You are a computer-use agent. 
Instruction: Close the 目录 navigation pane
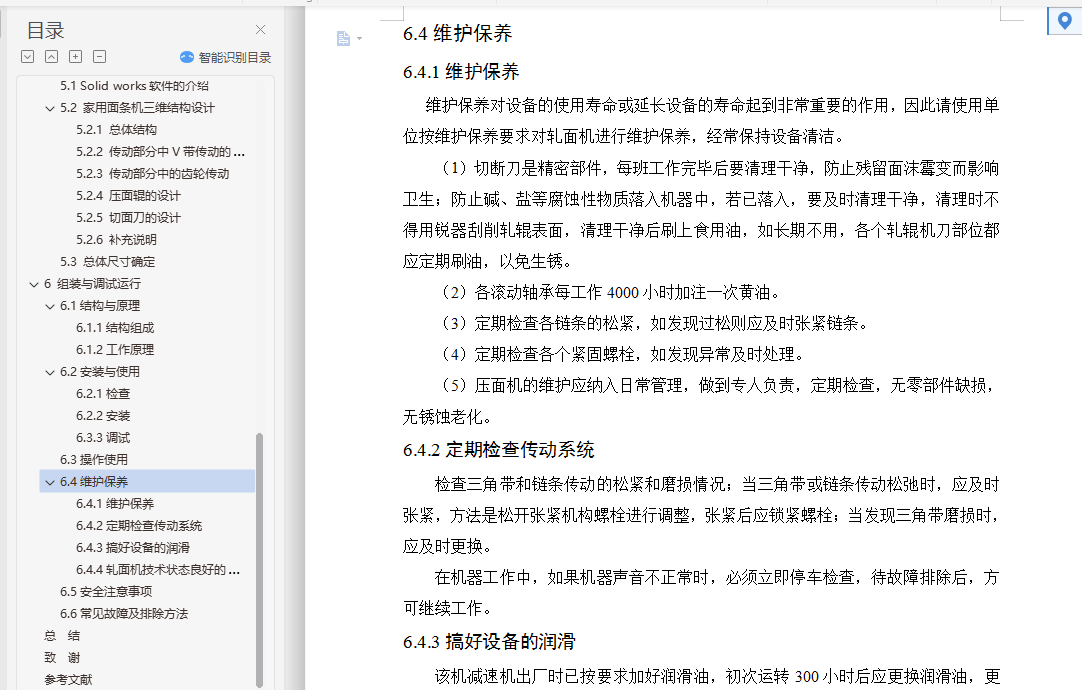coord(260,30)
